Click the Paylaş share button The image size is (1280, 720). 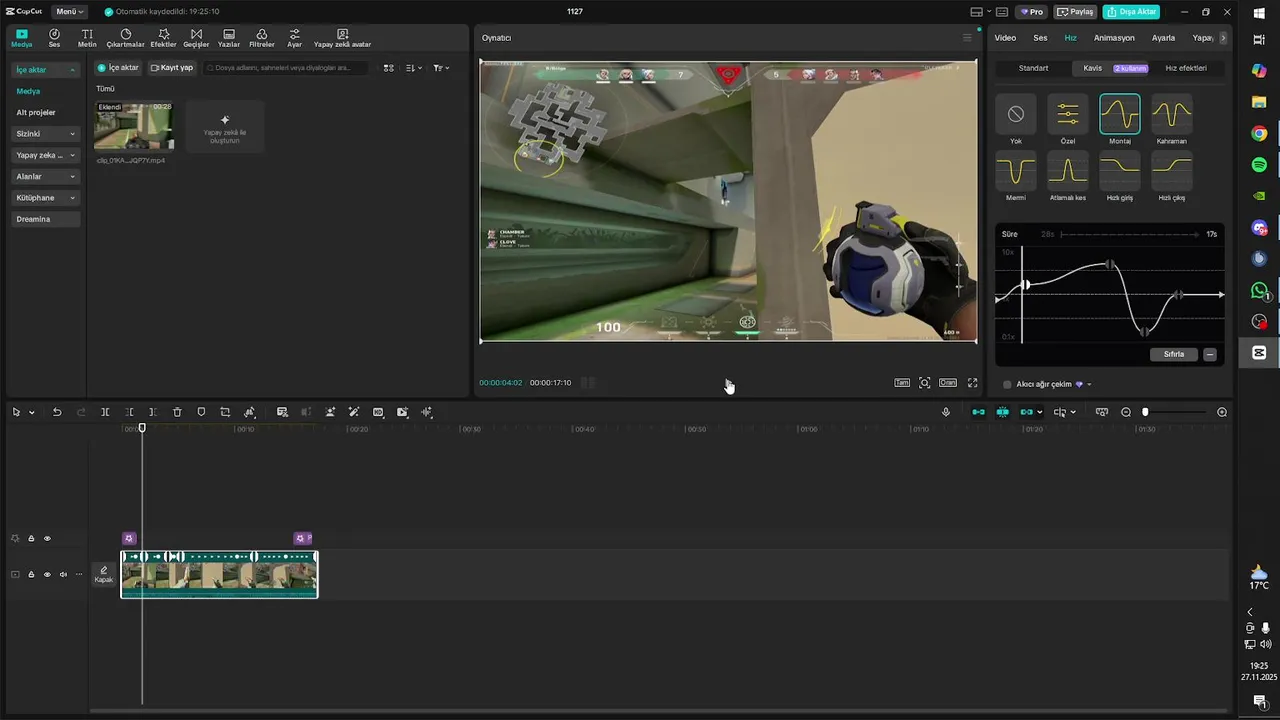click(1076, 12)
